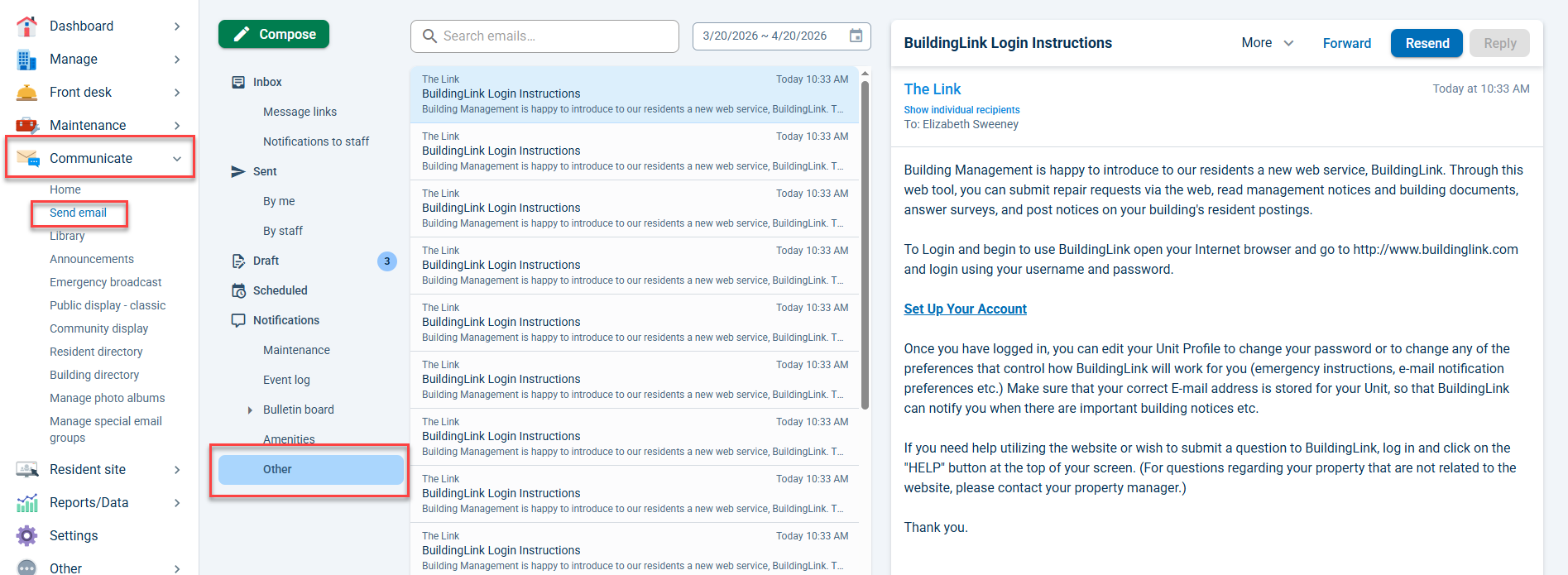Open the date range calendar icon

[x=856, y=36]
